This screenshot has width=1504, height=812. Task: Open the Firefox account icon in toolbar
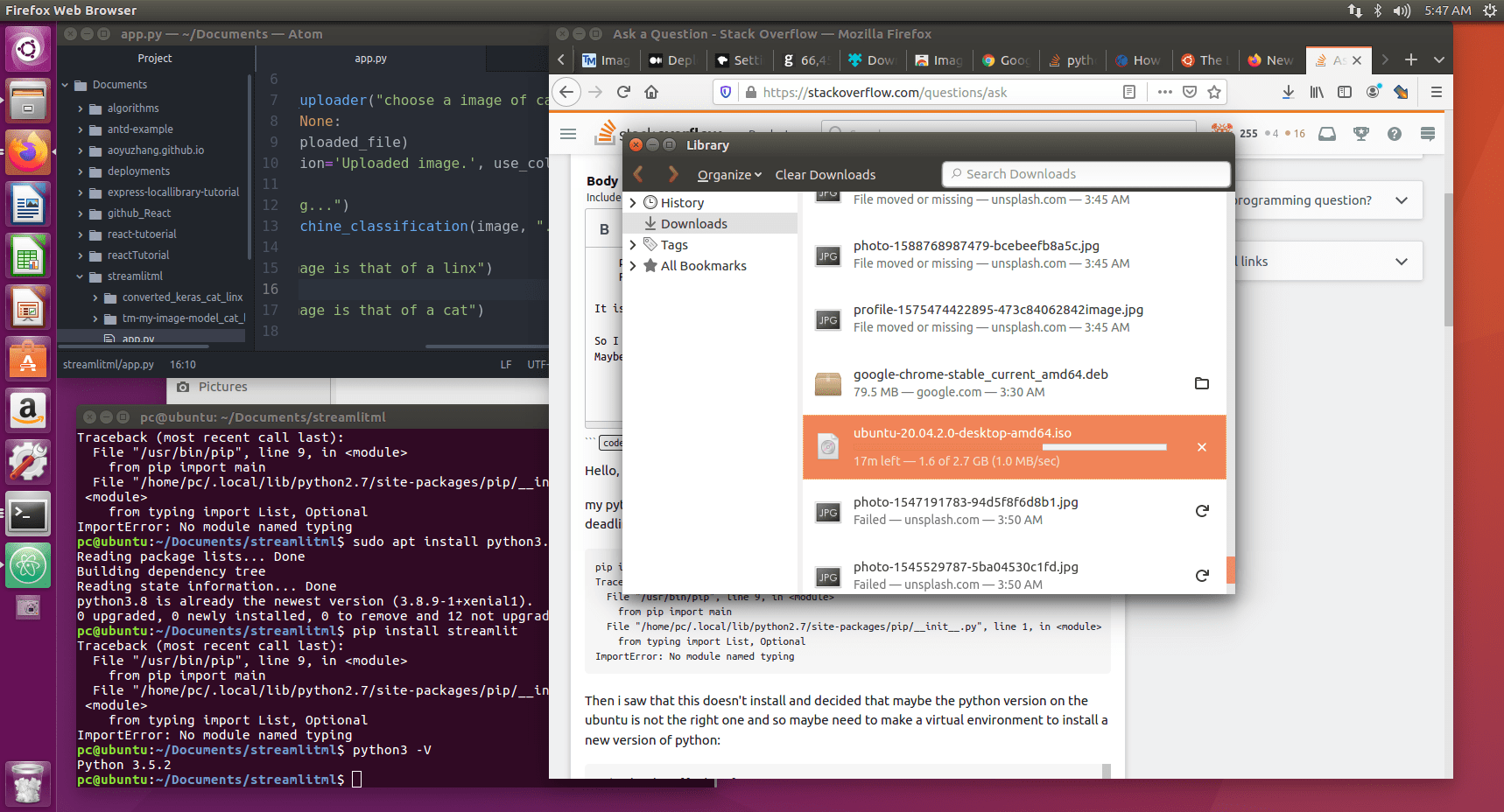pyautogui.click(x=1373, y=92)
